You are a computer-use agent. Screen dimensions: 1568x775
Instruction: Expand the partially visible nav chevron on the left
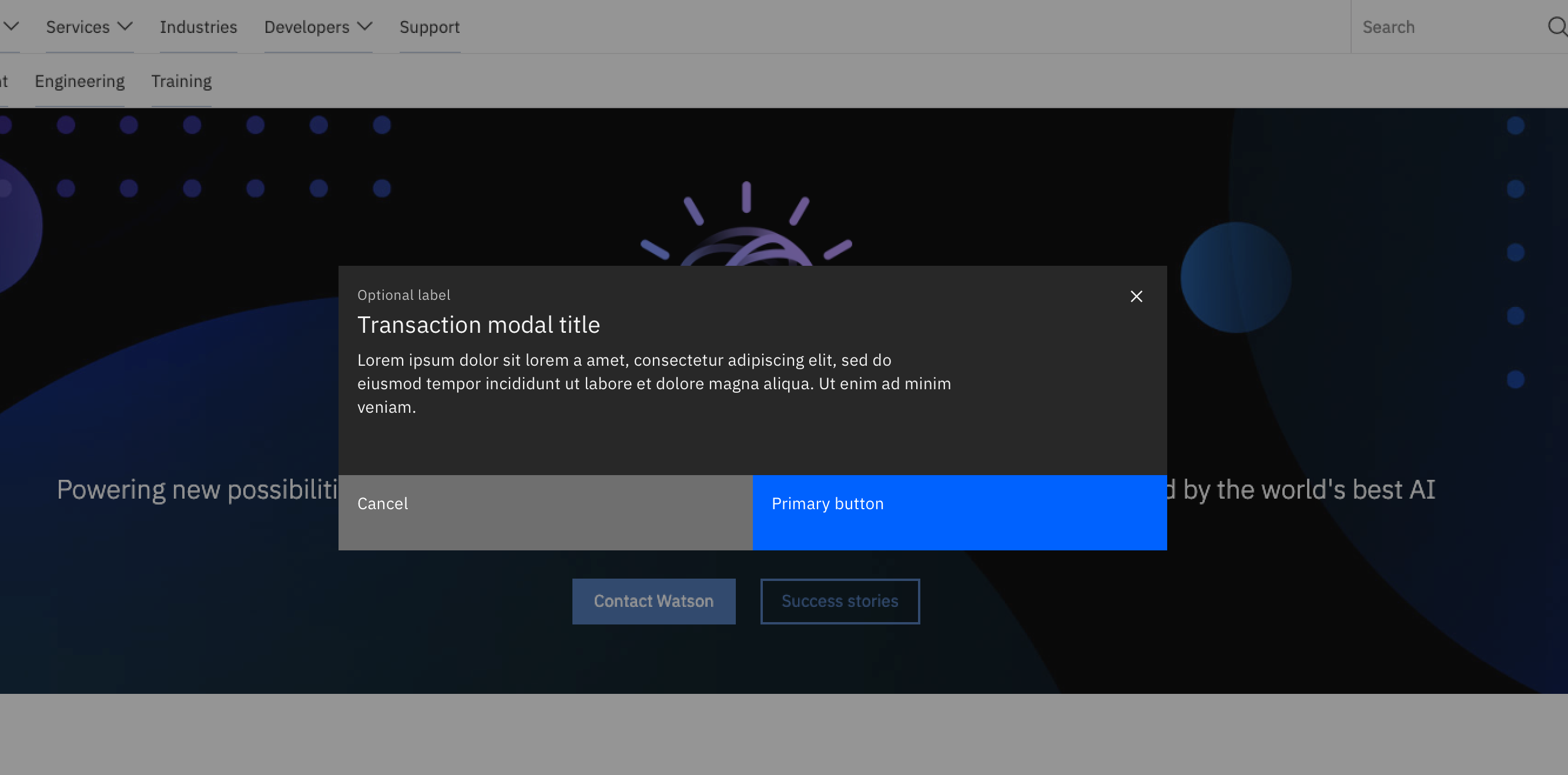click(10, 27)
